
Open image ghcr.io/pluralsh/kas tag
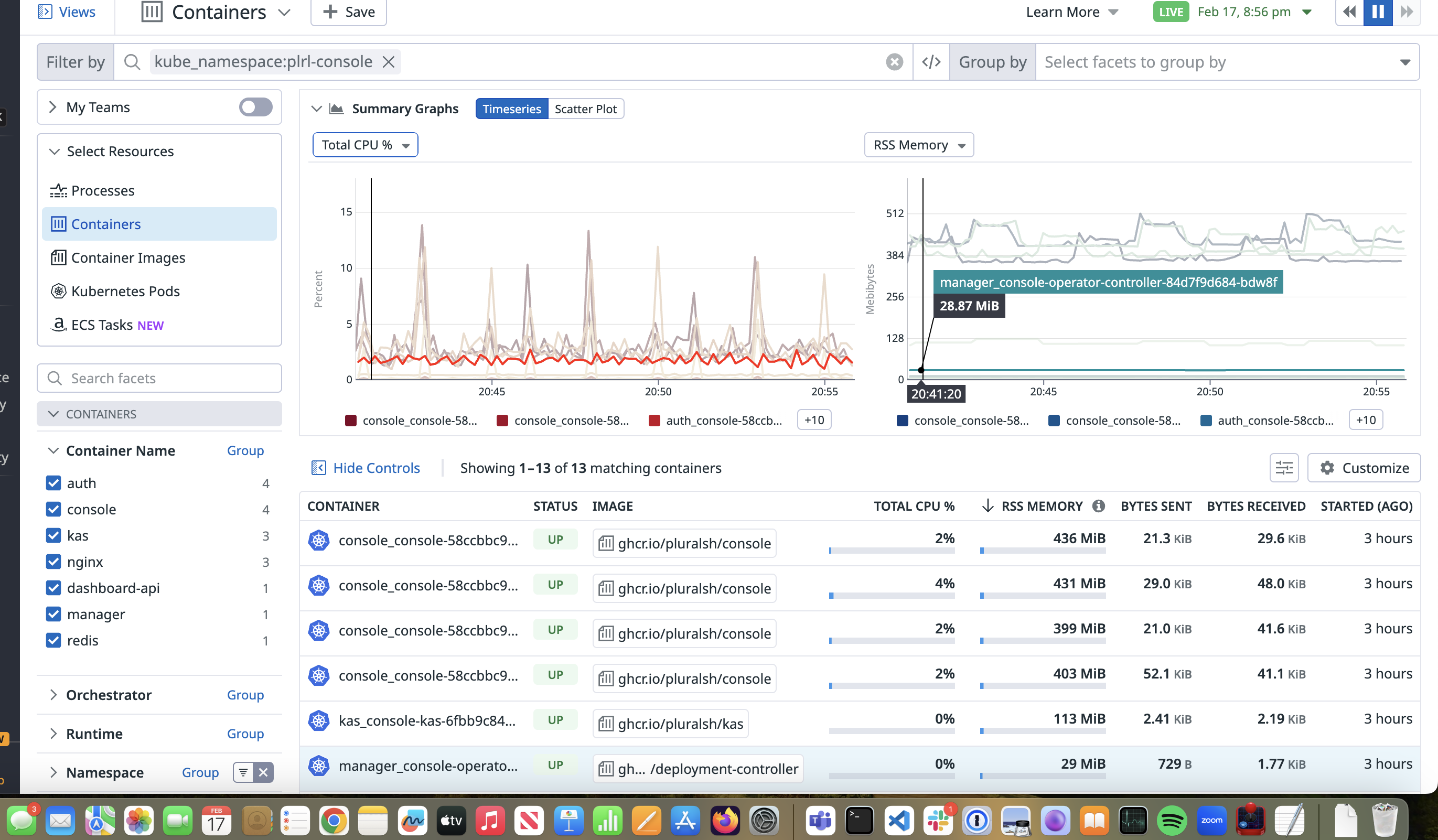click(x=671, y=724)
